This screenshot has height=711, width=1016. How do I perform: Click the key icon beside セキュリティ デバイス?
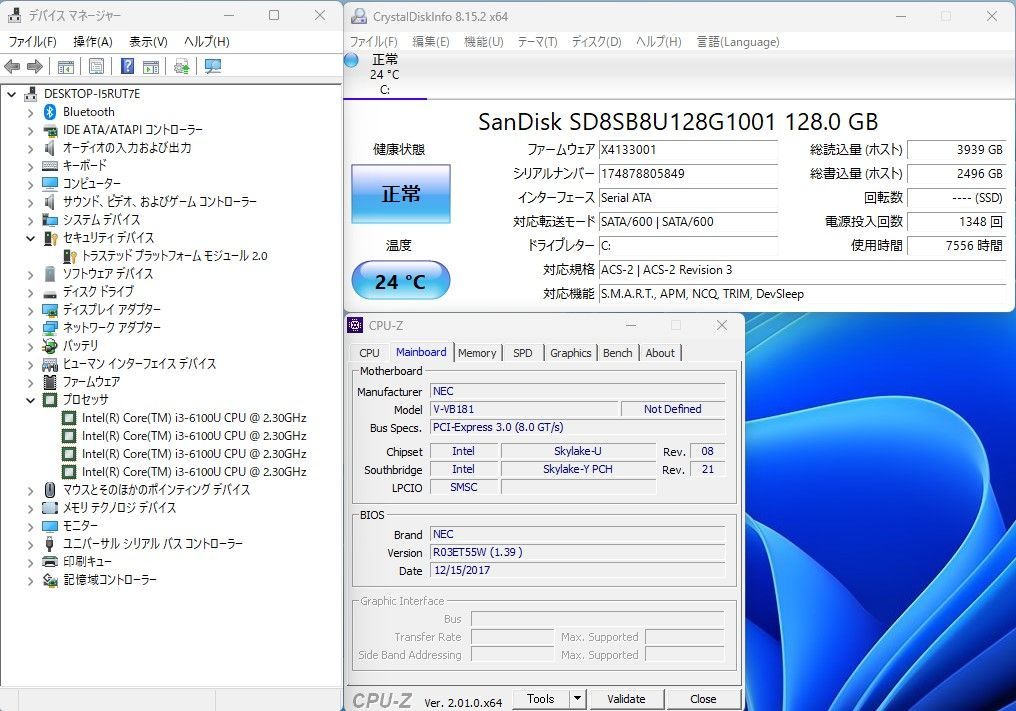click(50, 238)
